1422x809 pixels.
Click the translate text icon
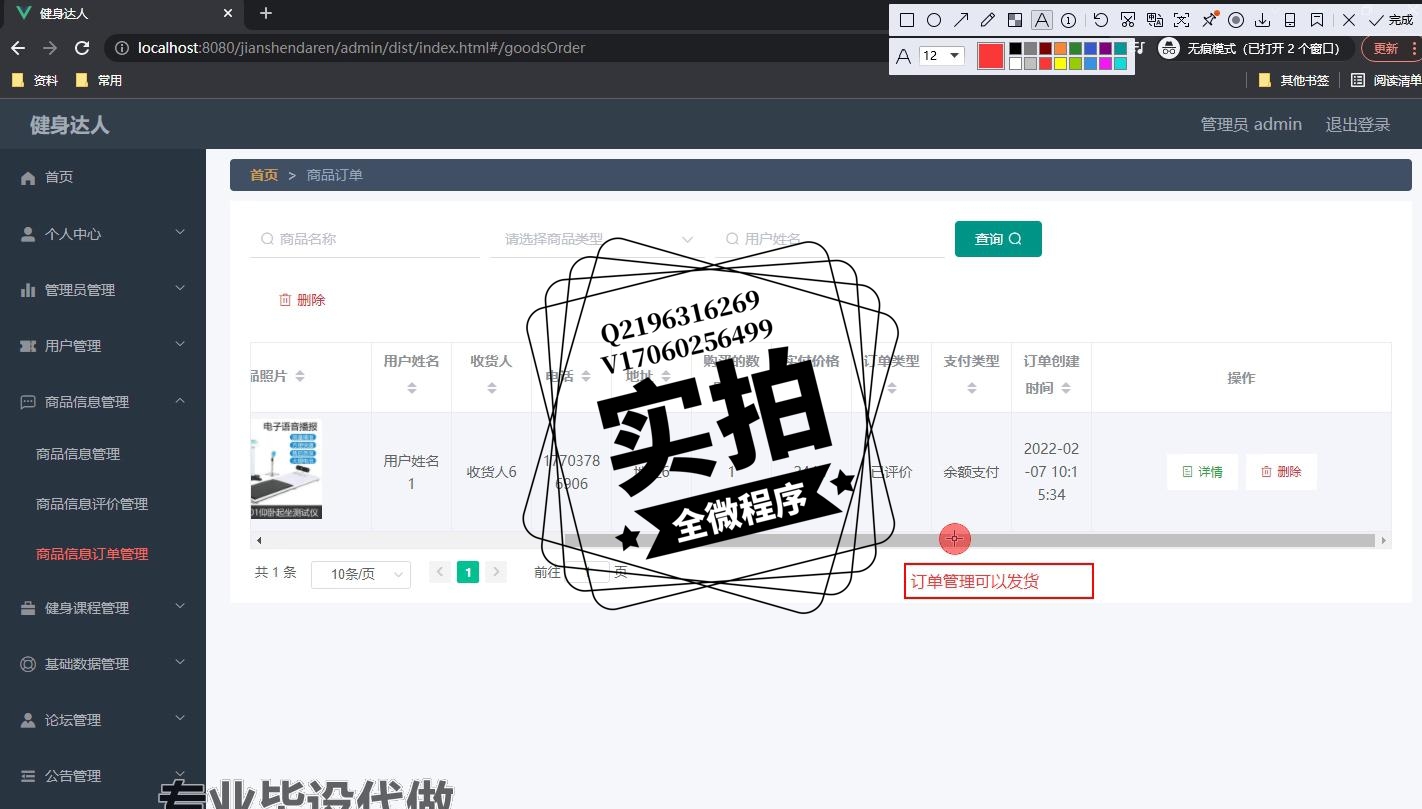pyautogui.click(x=1155, y=20)
